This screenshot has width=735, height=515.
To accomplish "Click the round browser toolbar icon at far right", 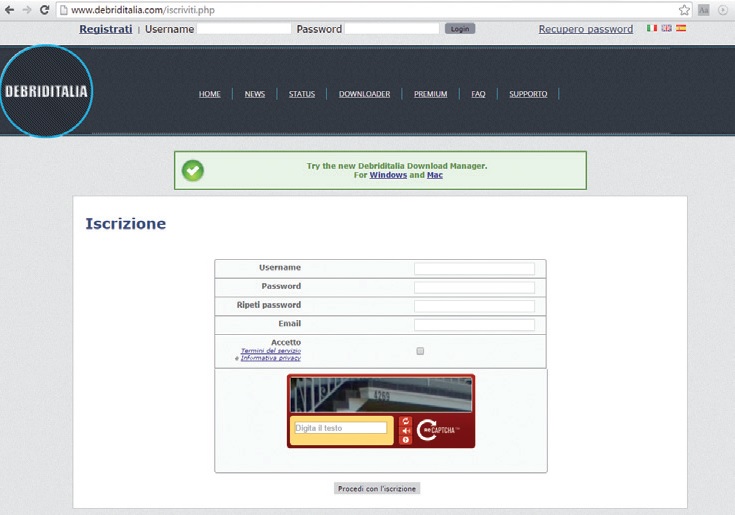I will [x=723, y=10].
